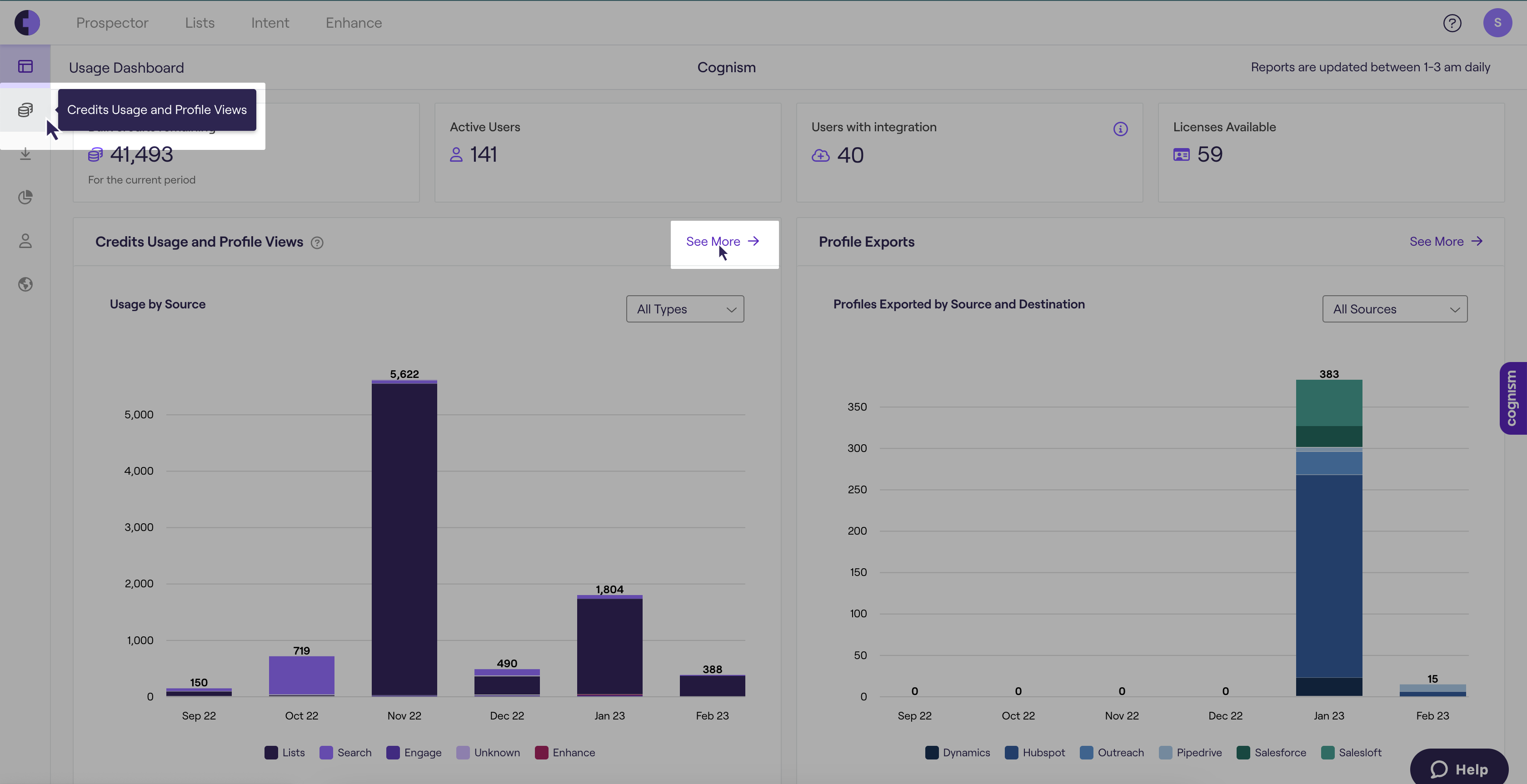1527x784 pixels.
Task: Click the coins icon next to 41,493
Action: click(95, 155)
